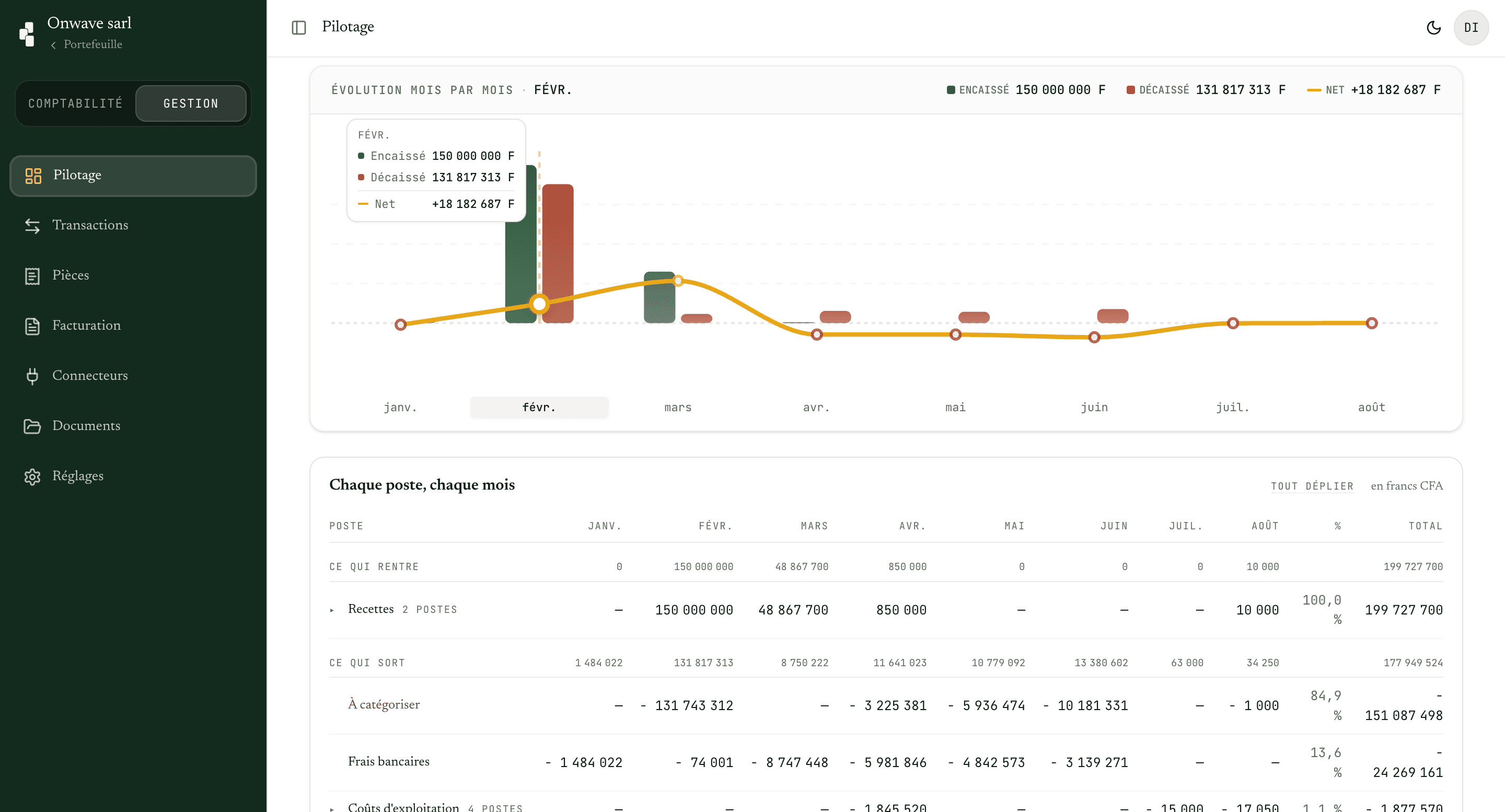Click the green mars encaissé bar
The width and height of the screenshot is (1505, 812).
[x=659, y=297]
